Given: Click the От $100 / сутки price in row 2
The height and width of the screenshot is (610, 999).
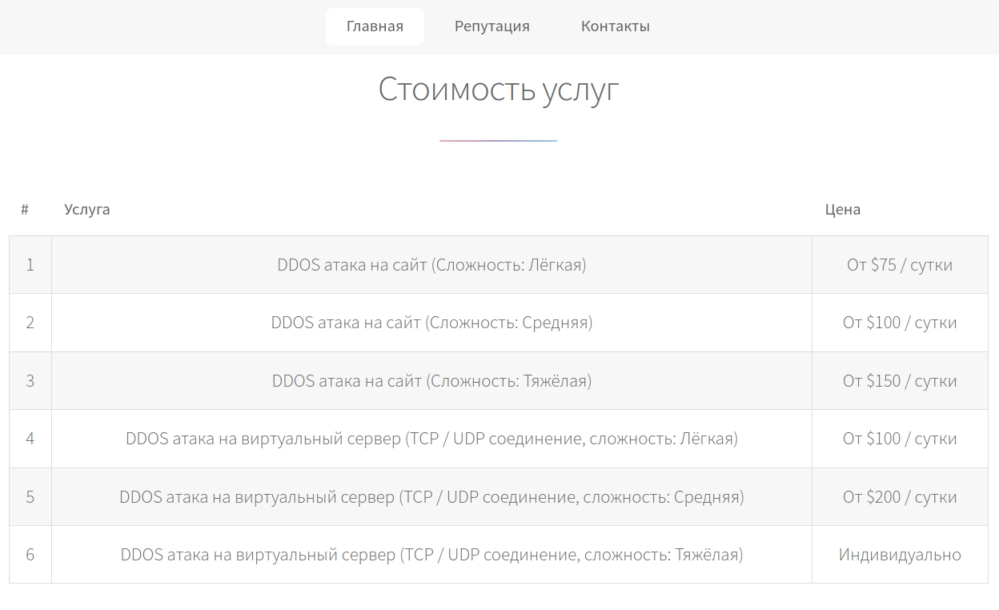Looking at the screenshot, I should coord(900,323).
